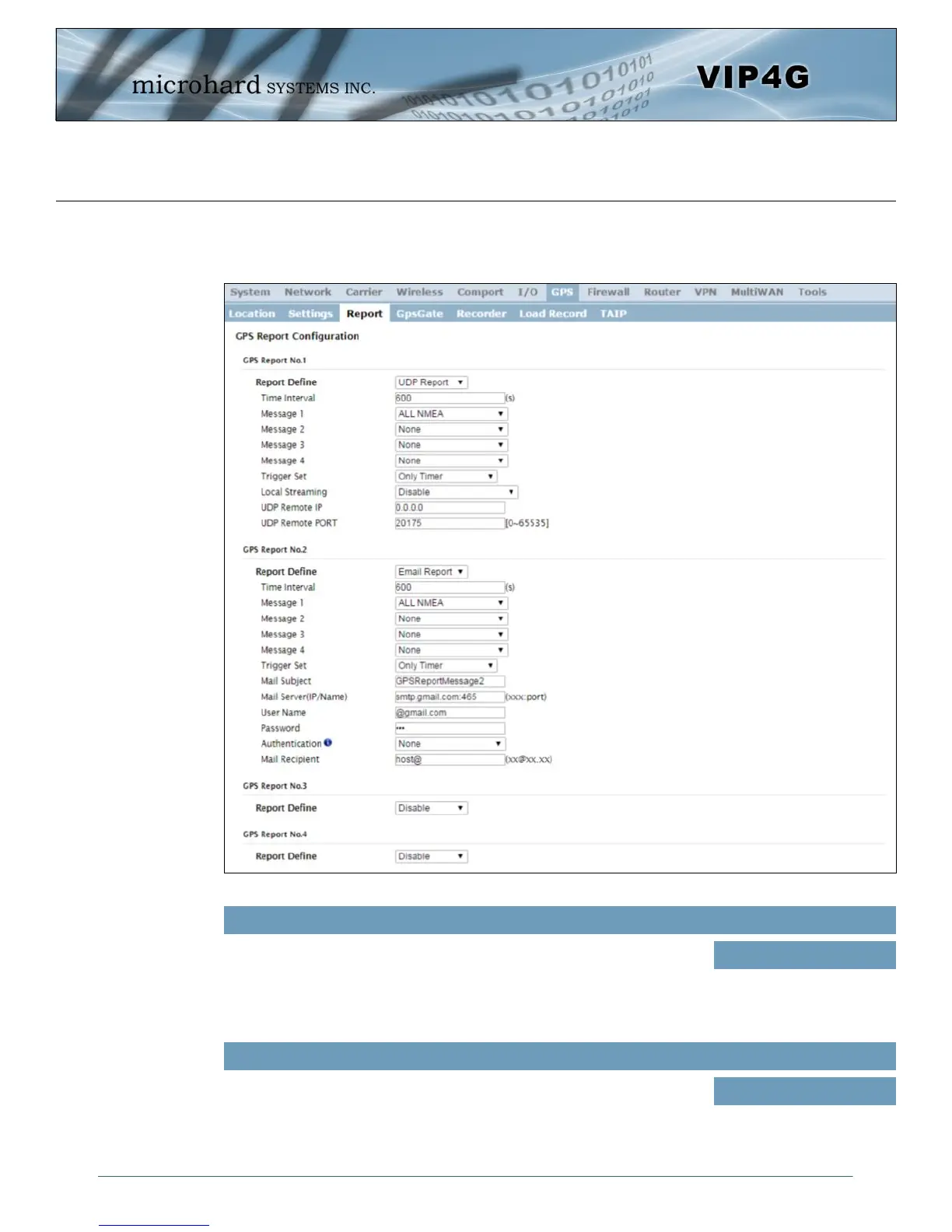The height and width of the screenshot is (1232, 952).
Task: Open the VPN menu tab
Action: click(705, 292)
